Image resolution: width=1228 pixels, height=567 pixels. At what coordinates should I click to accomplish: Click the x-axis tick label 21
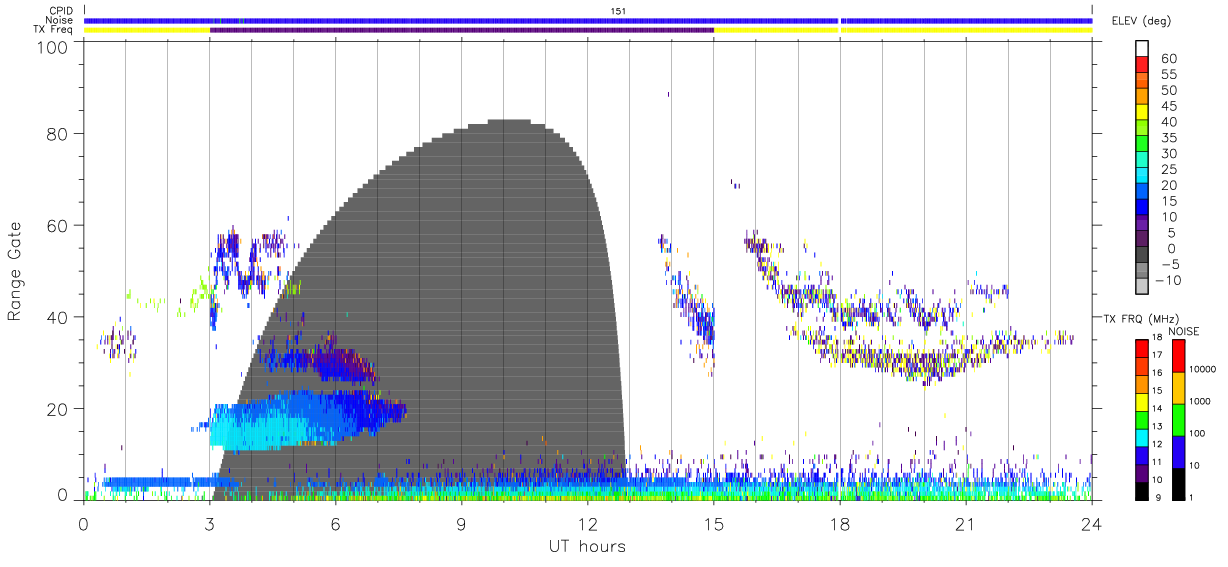(965, 524)
